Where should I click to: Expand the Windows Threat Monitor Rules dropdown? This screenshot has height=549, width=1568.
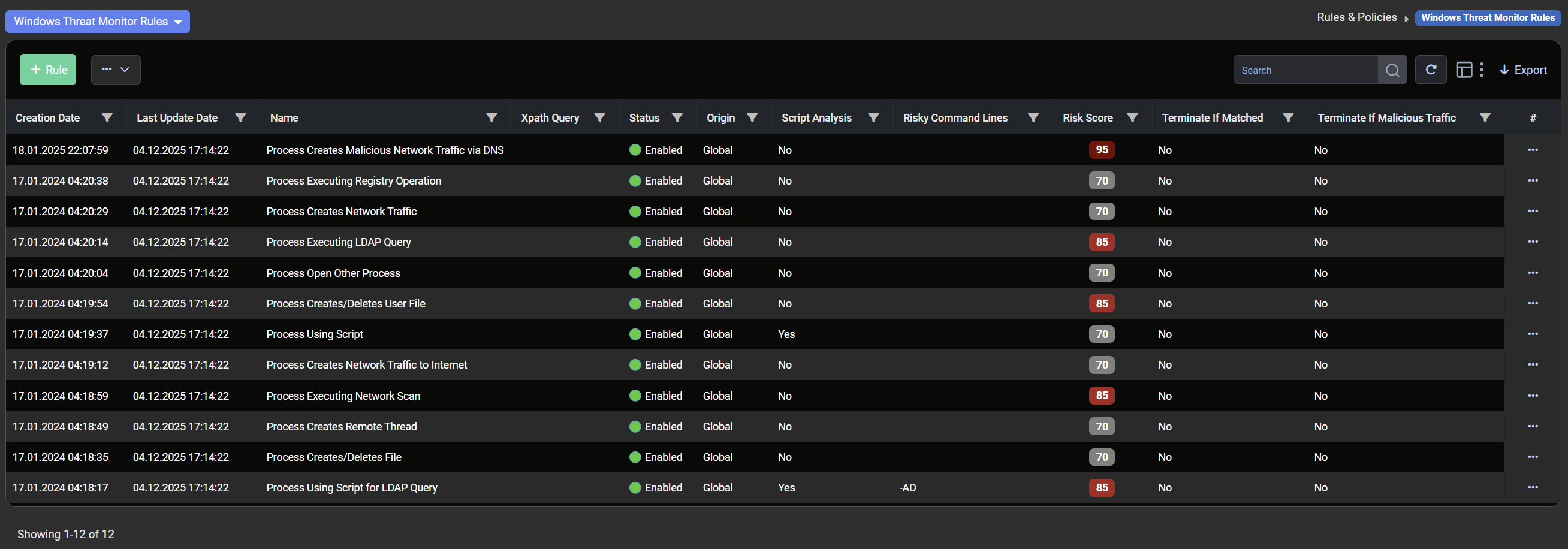[97, 22]
